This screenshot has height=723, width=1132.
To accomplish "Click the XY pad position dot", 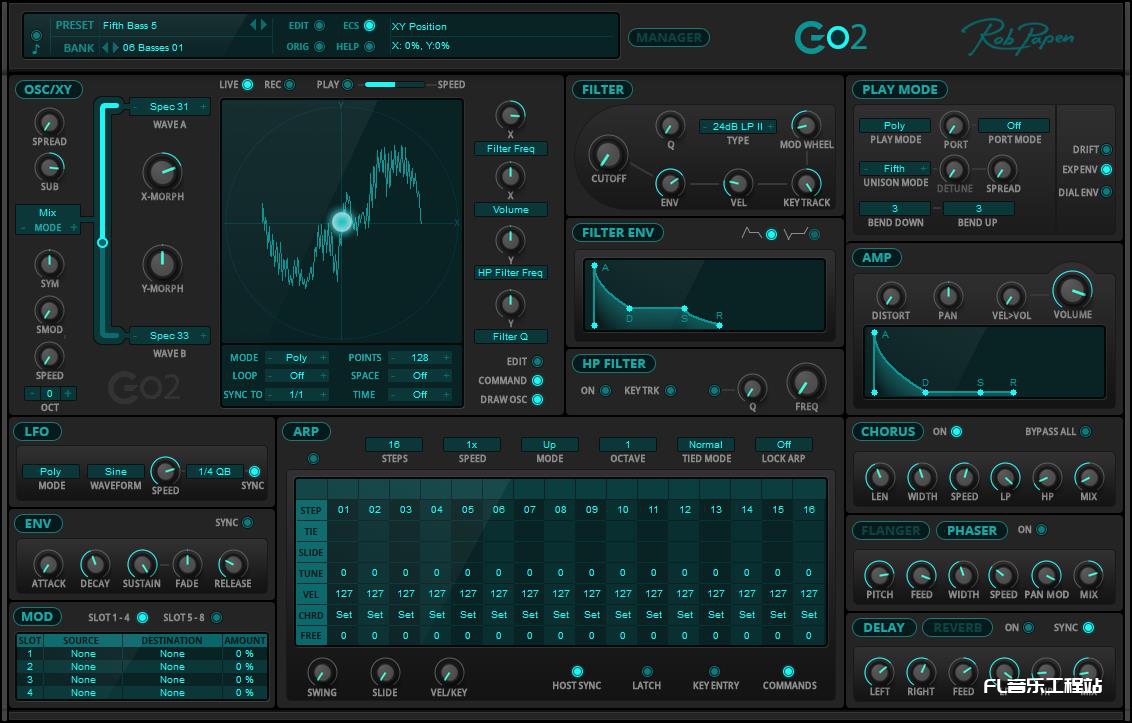I will [x=342, y=222].
